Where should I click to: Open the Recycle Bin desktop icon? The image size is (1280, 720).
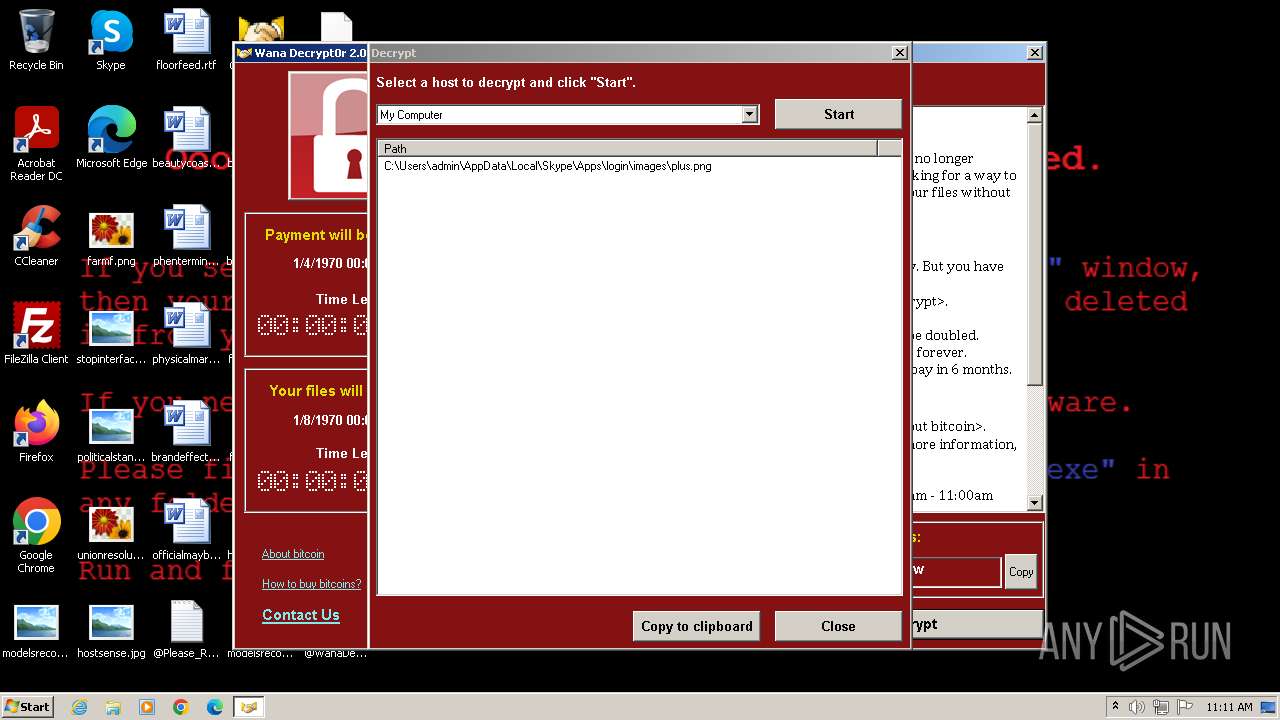click(36, 40)
